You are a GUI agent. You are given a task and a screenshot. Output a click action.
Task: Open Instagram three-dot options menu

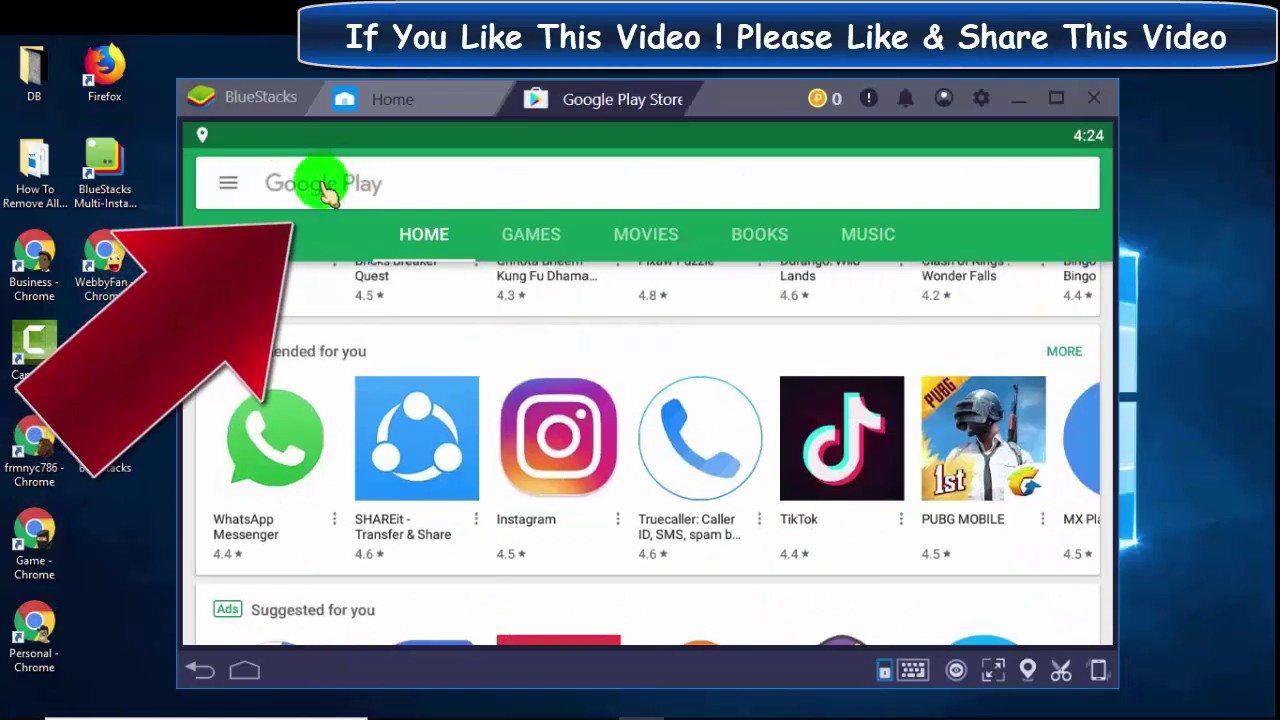(617, 519)
